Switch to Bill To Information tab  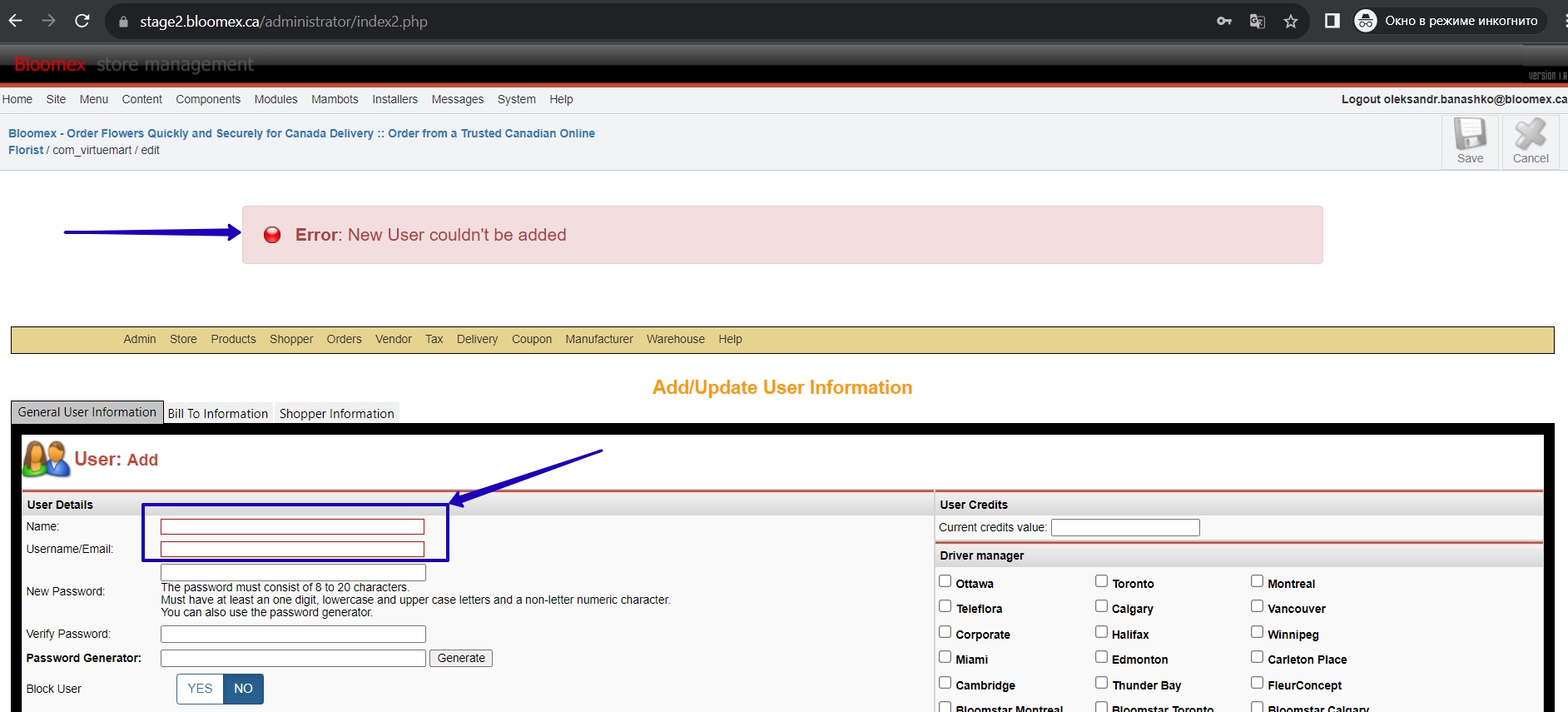[x=218, y=413]
